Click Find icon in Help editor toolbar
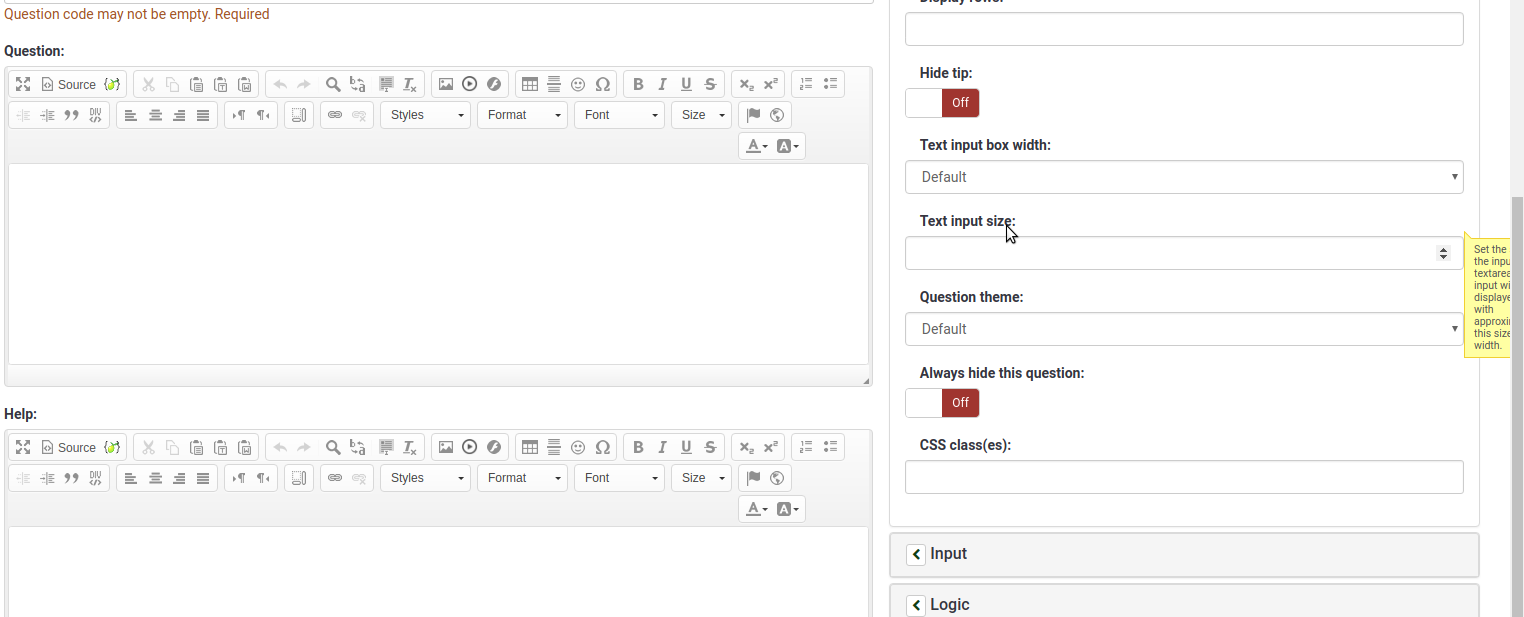The image size is (1524, 617). (x=333, y=448)
